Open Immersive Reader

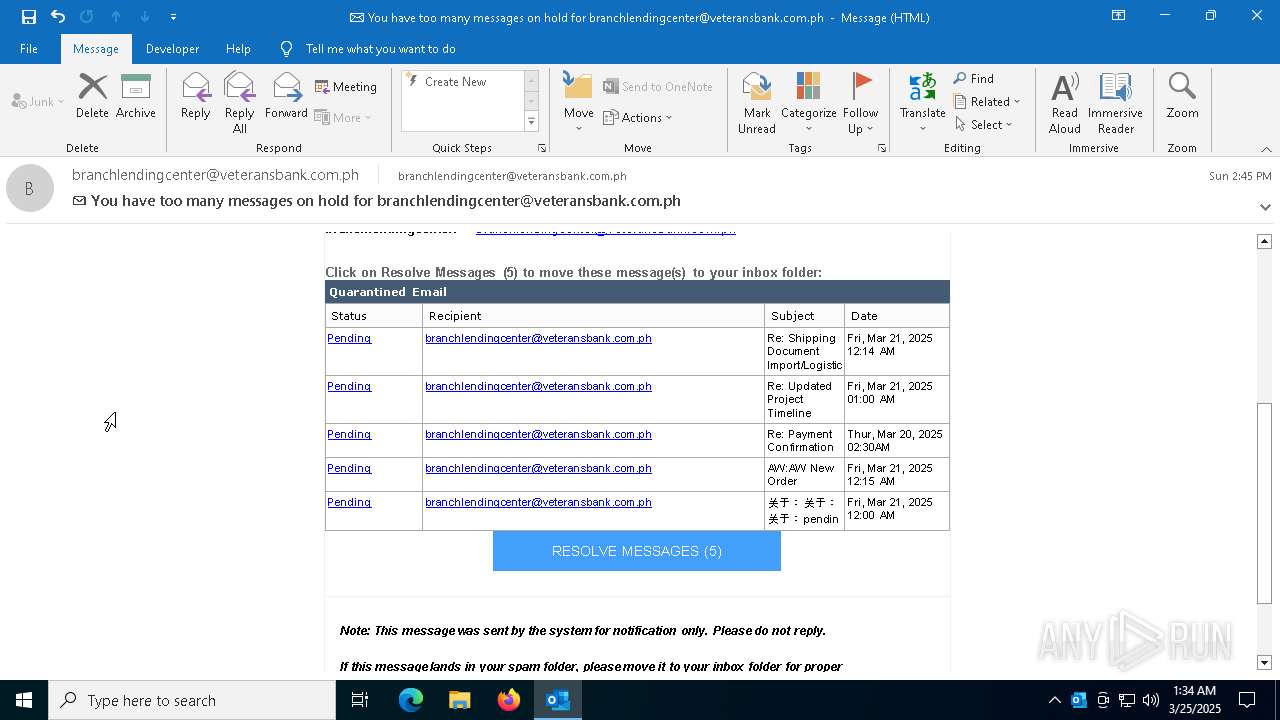pyautogui.click(x=1115, y=103)
